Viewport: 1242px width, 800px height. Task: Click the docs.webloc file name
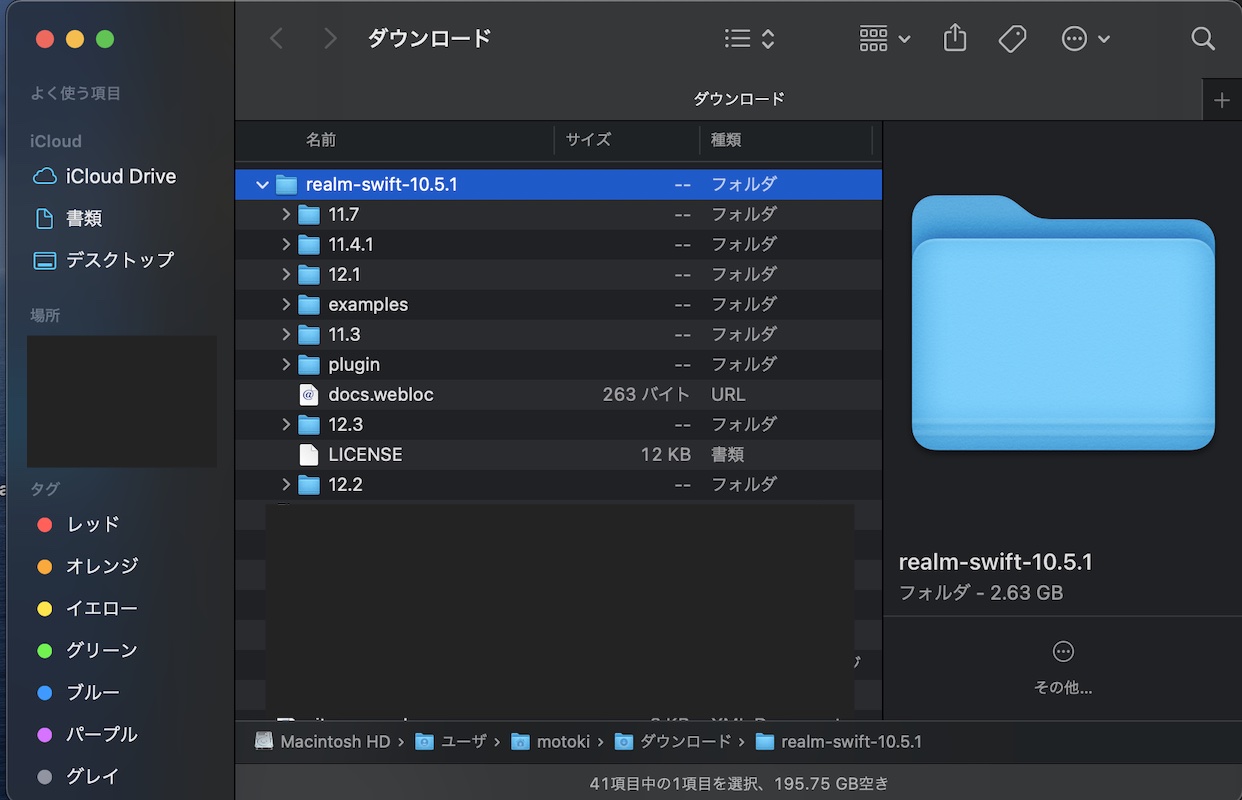pos(381,394)
